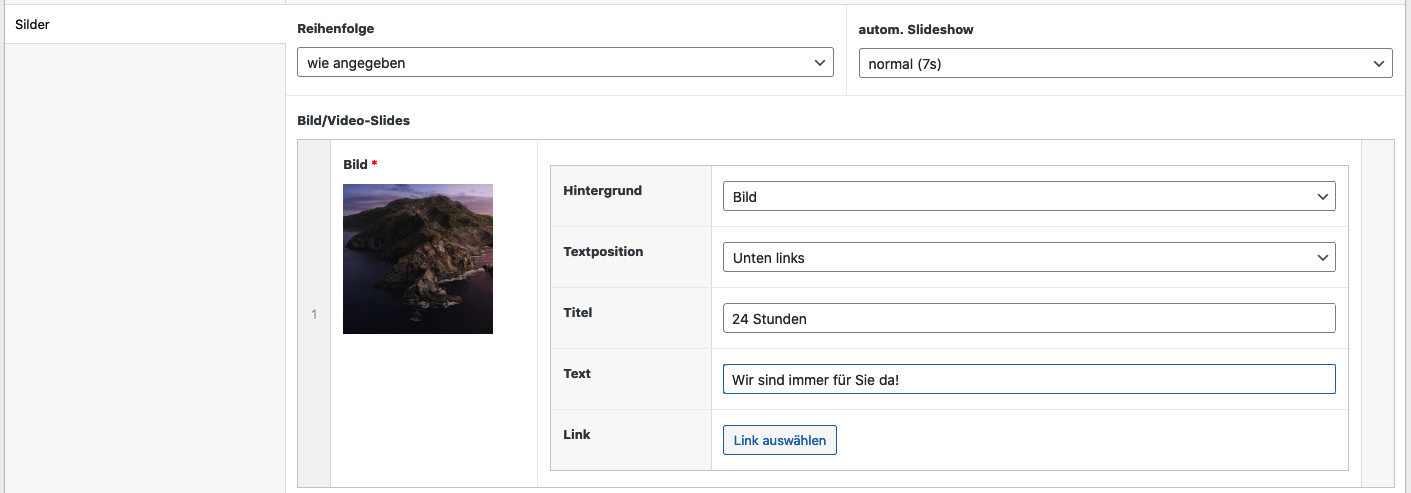Expand the Textposition dropdown showing Unten links

[1028, 258]
